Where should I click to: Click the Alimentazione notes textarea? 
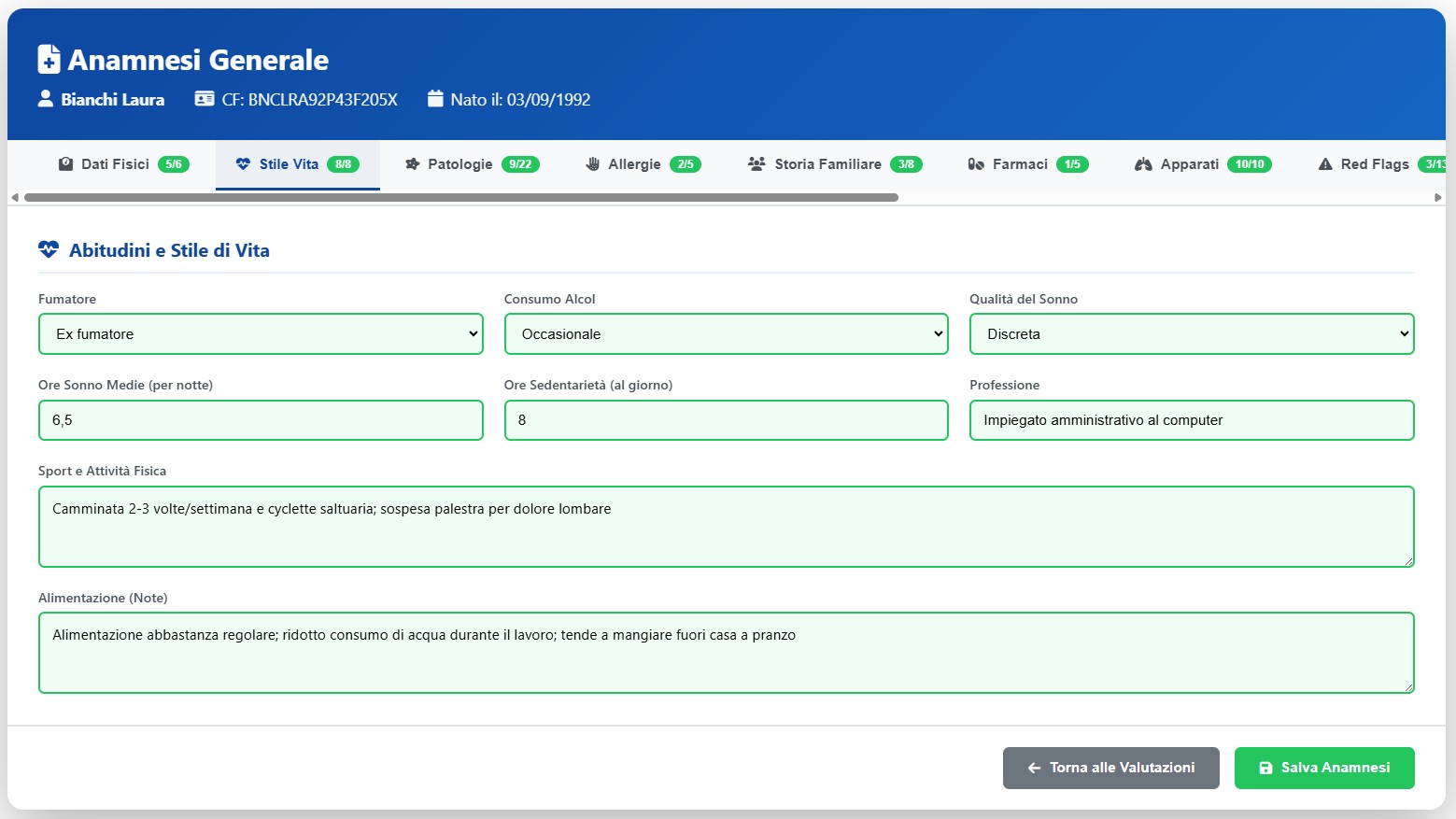[x=726, y=653]
